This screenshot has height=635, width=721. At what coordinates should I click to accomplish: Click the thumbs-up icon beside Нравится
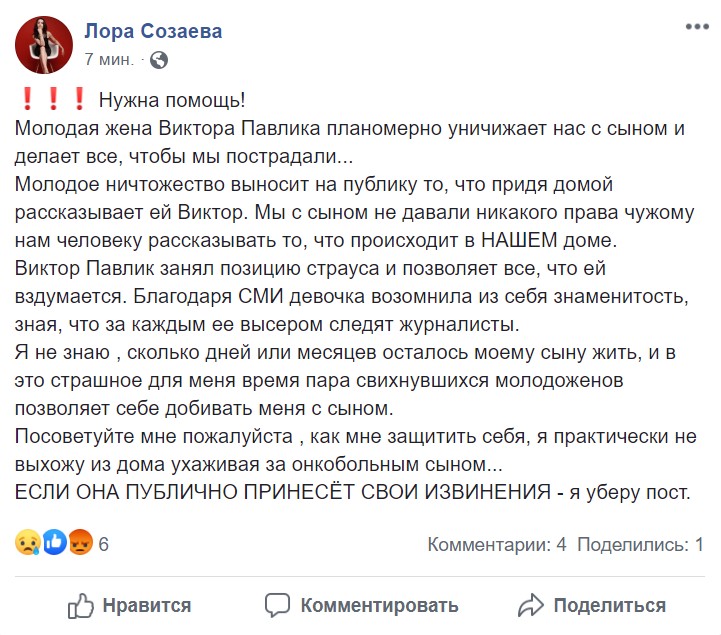(x=80, y=605)
